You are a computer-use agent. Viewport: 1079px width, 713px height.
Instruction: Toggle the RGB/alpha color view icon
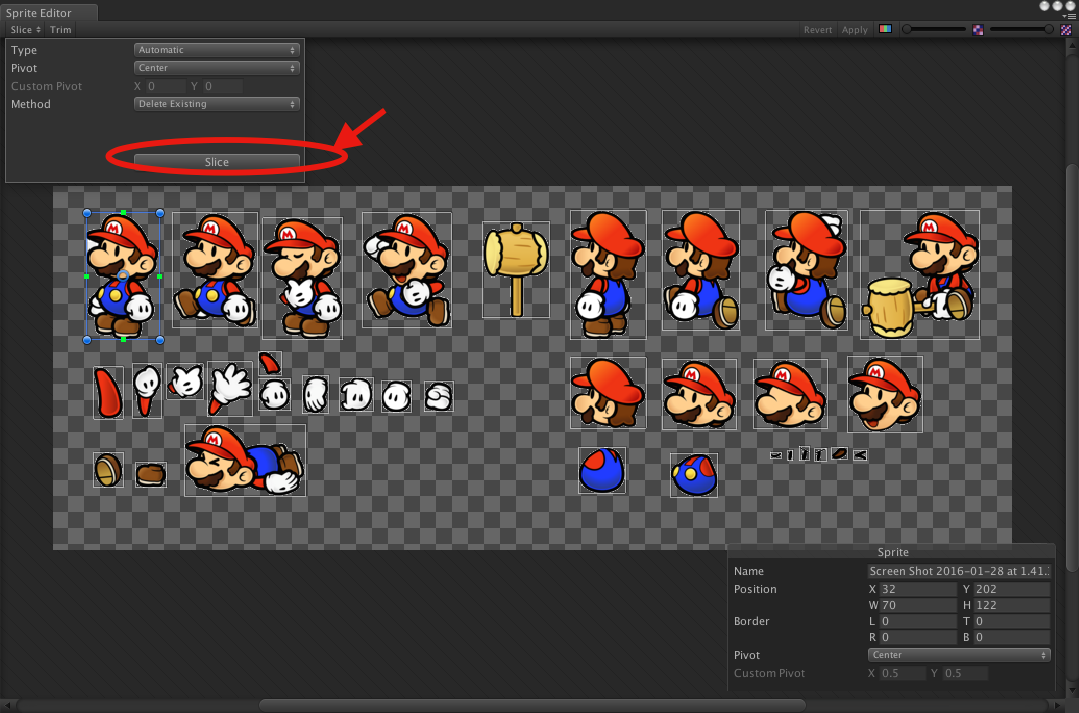click(x=886, y=30)
